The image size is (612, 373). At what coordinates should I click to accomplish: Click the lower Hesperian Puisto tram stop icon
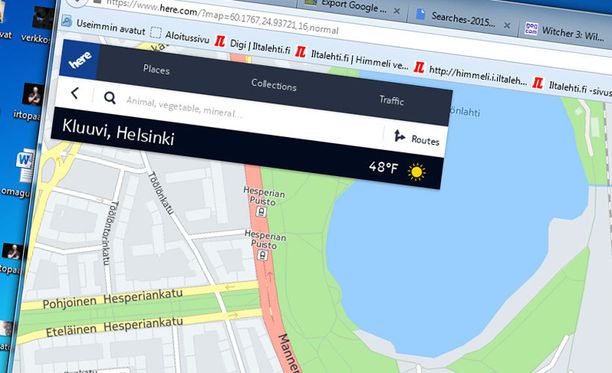pos(263,256)
